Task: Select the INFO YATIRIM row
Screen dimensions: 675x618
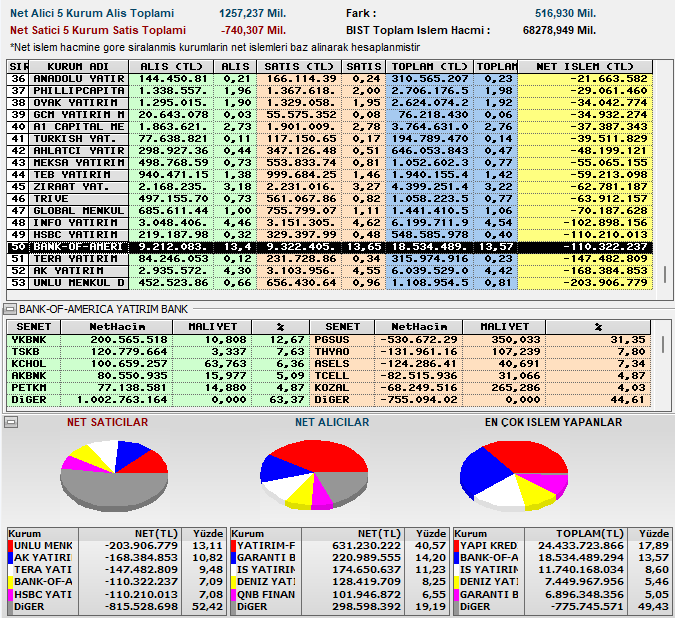Action: pyautogui.click(x=330, y=223)
